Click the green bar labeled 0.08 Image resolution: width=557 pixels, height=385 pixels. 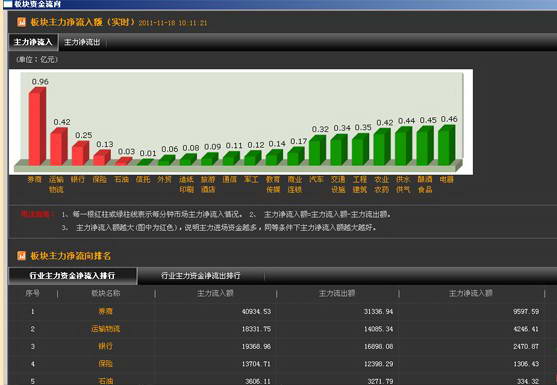188,159
